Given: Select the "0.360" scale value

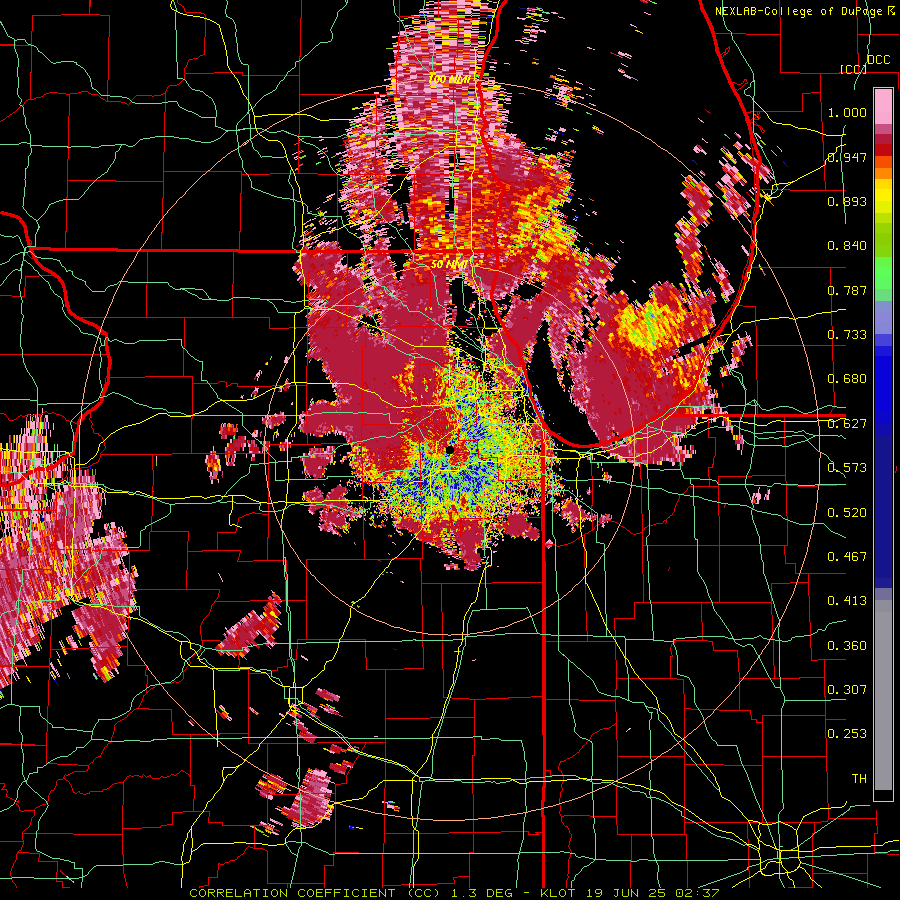Looking at the screenshot, I should point(847,646).
